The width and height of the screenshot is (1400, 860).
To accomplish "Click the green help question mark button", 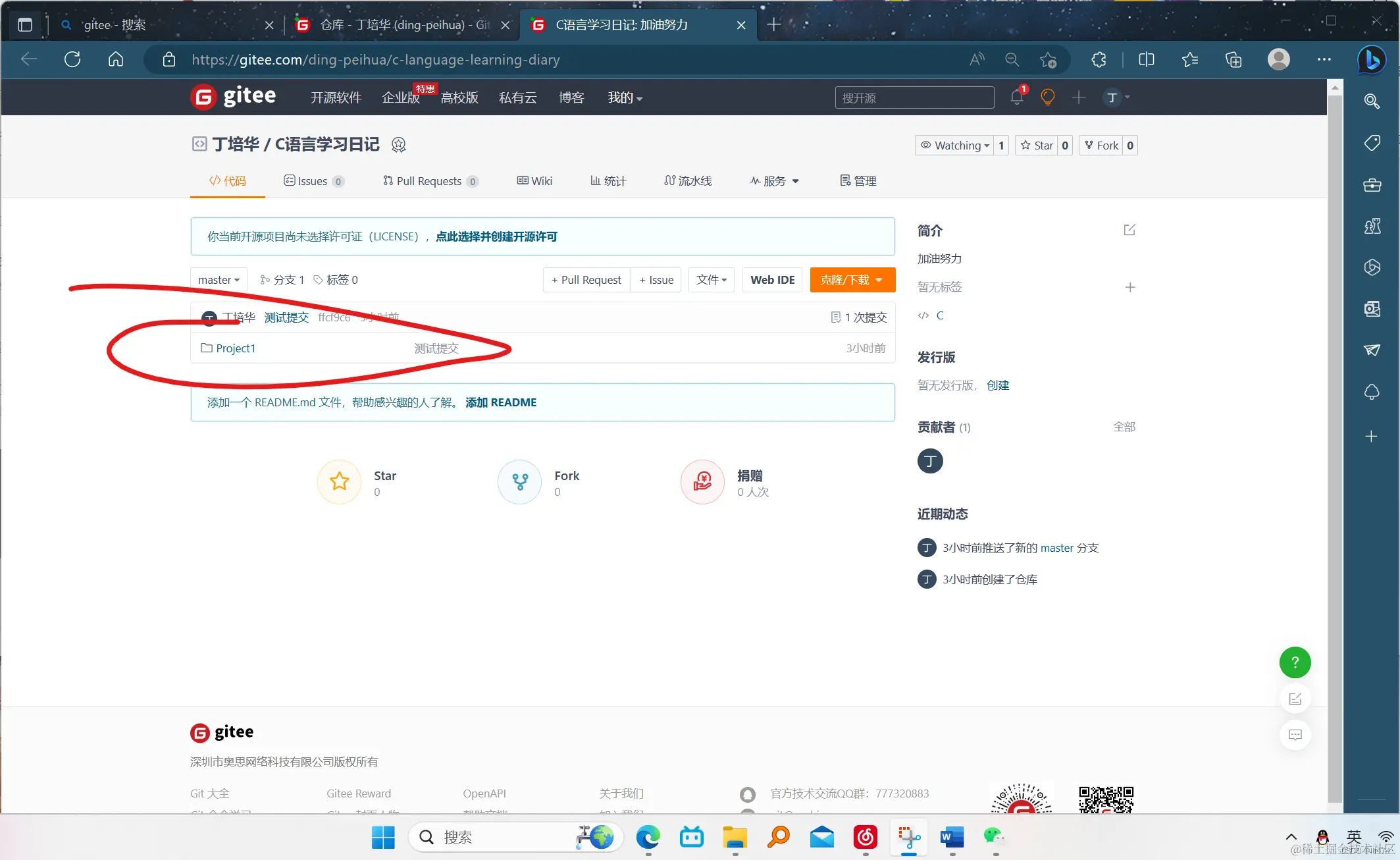I will (x=1295, y=662).
